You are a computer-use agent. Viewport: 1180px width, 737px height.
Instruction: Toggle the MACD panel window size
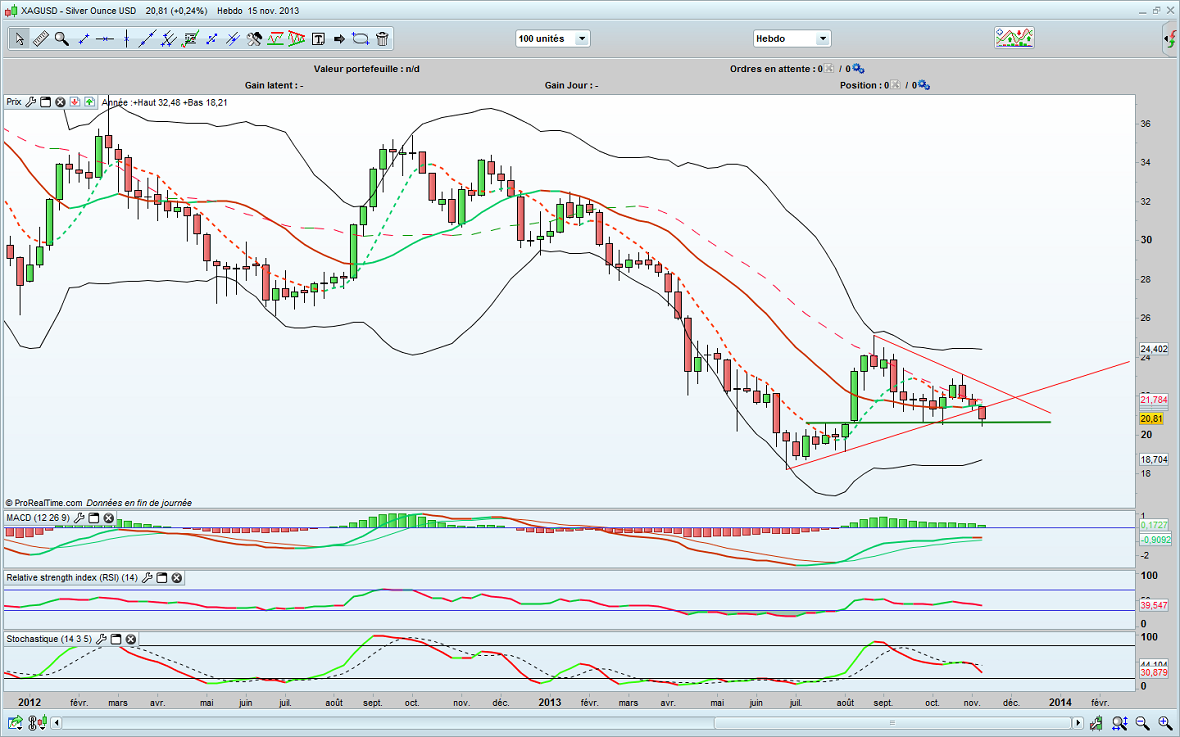(x=94, y=518)
